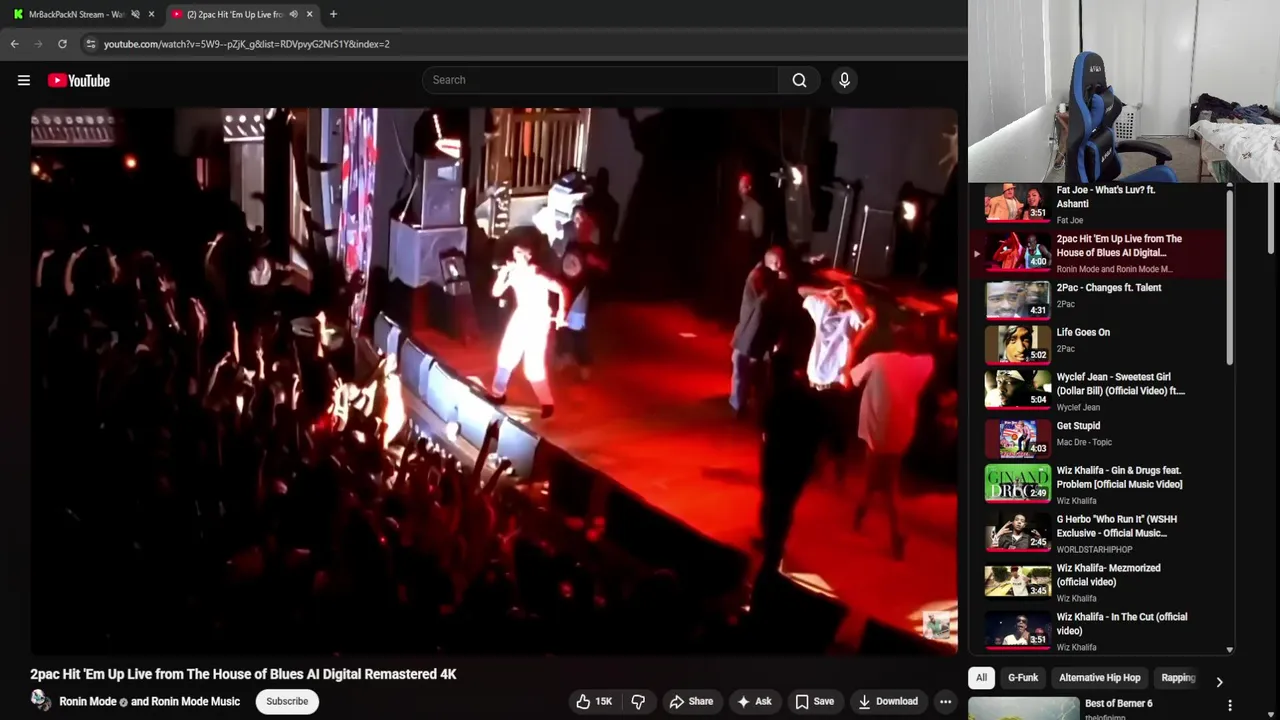The image size is (1280, 720).
Task: Close the 2pac Hit 'Em Up tab
Action: coord(309,14)
